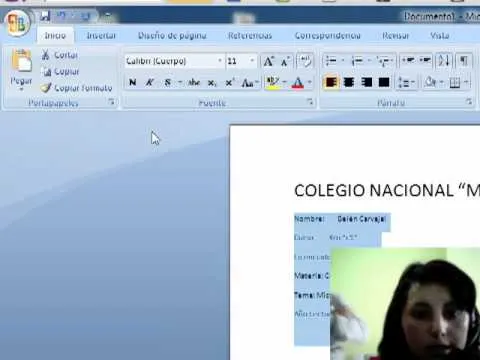Toggle superscript x² formatting
480x360 pixels.
pyautogui.click(x=229, y=82)
